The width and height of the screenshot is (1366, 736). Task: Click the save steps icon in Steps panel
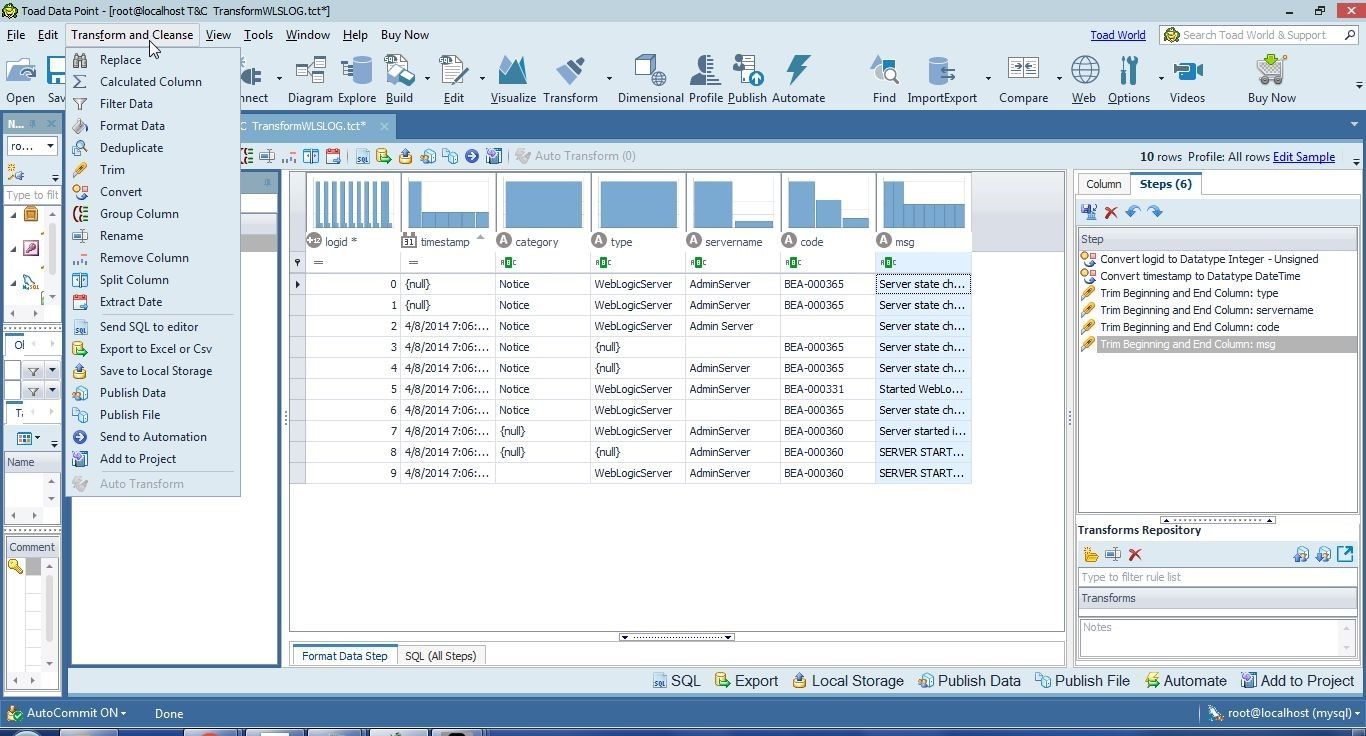point(1089,212)
